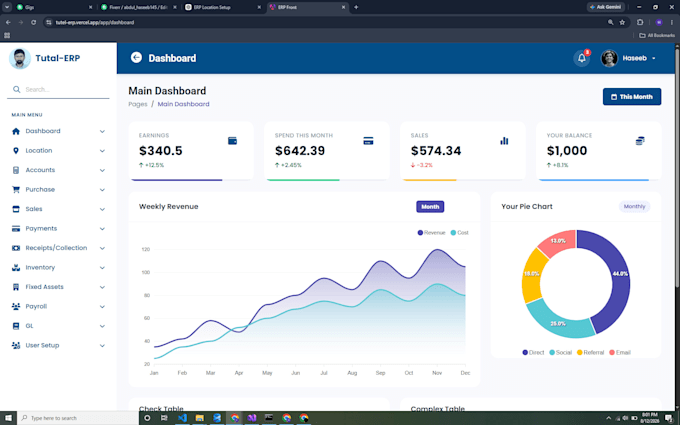
Task: Click the User Setup icon in sidebar
Action: pos(16,346)
